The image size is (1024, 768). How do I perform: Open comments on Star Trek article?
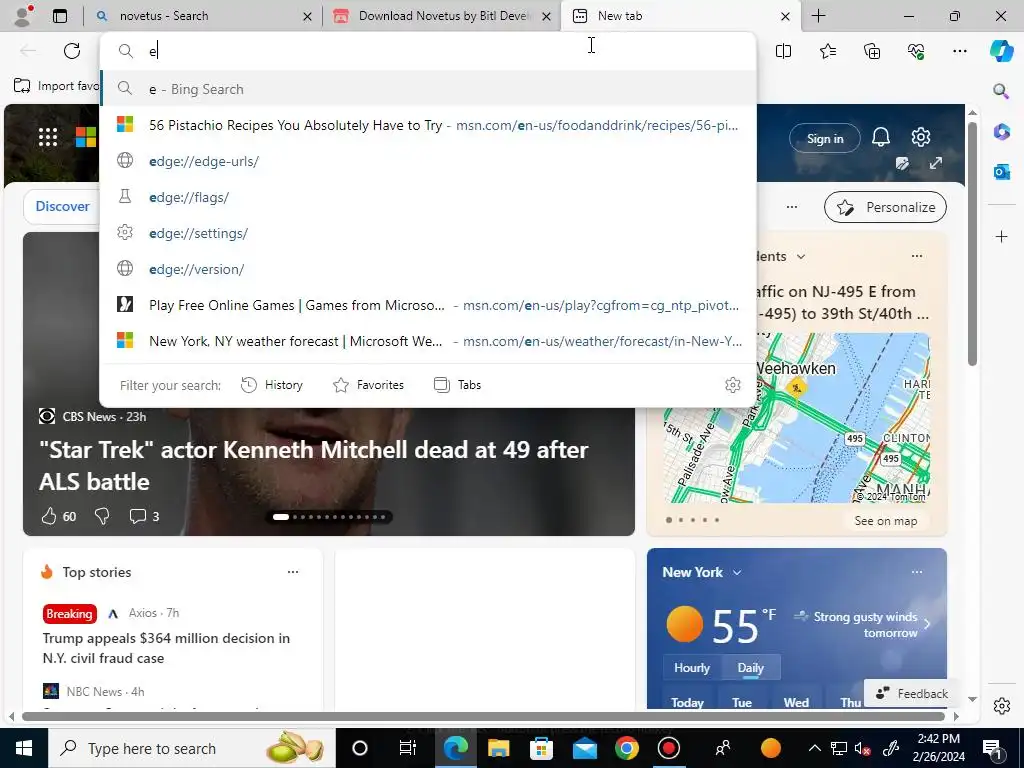tap(144, 517)
